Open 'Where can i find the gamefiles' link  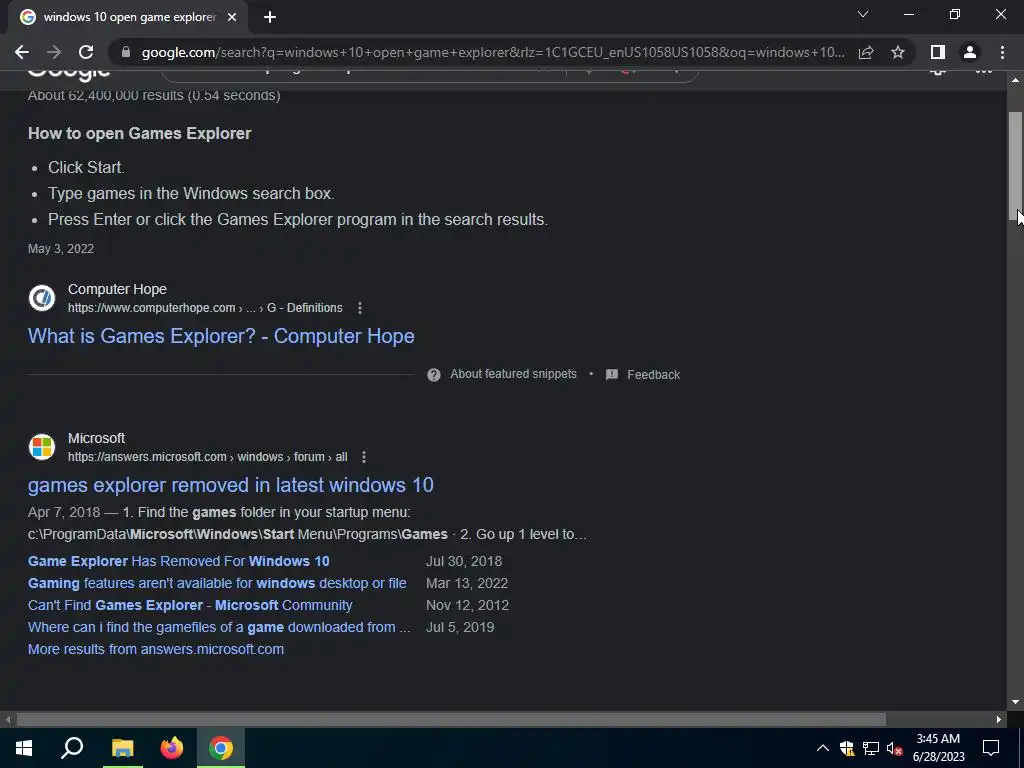219,628
